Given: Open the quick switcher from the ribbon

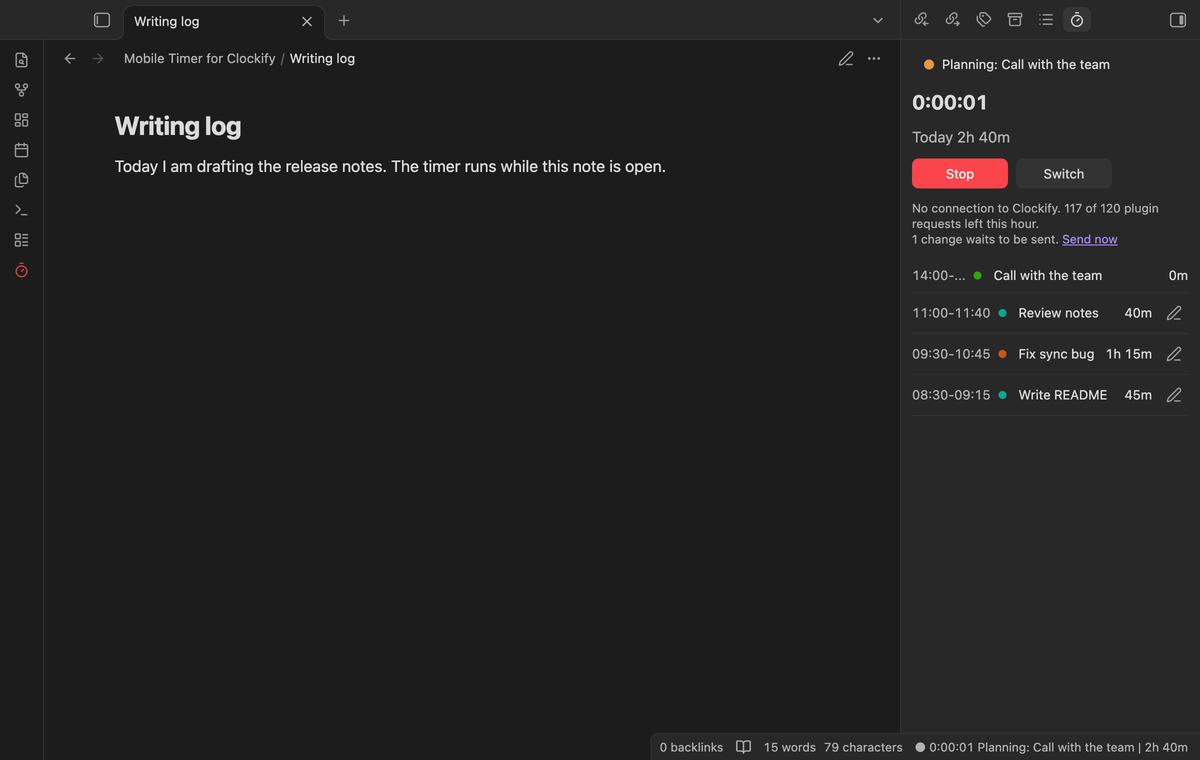Looking at the screenshot, I should (x=22, y=61).
